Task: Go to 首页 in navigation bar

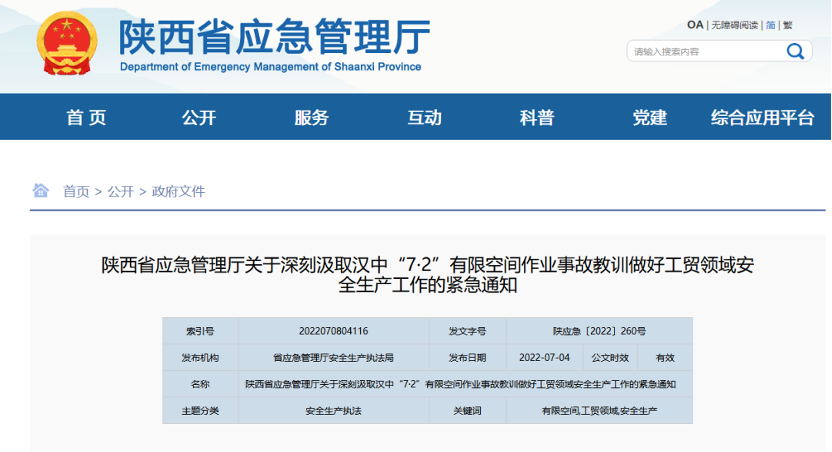Action: click(x=86, y=117)
